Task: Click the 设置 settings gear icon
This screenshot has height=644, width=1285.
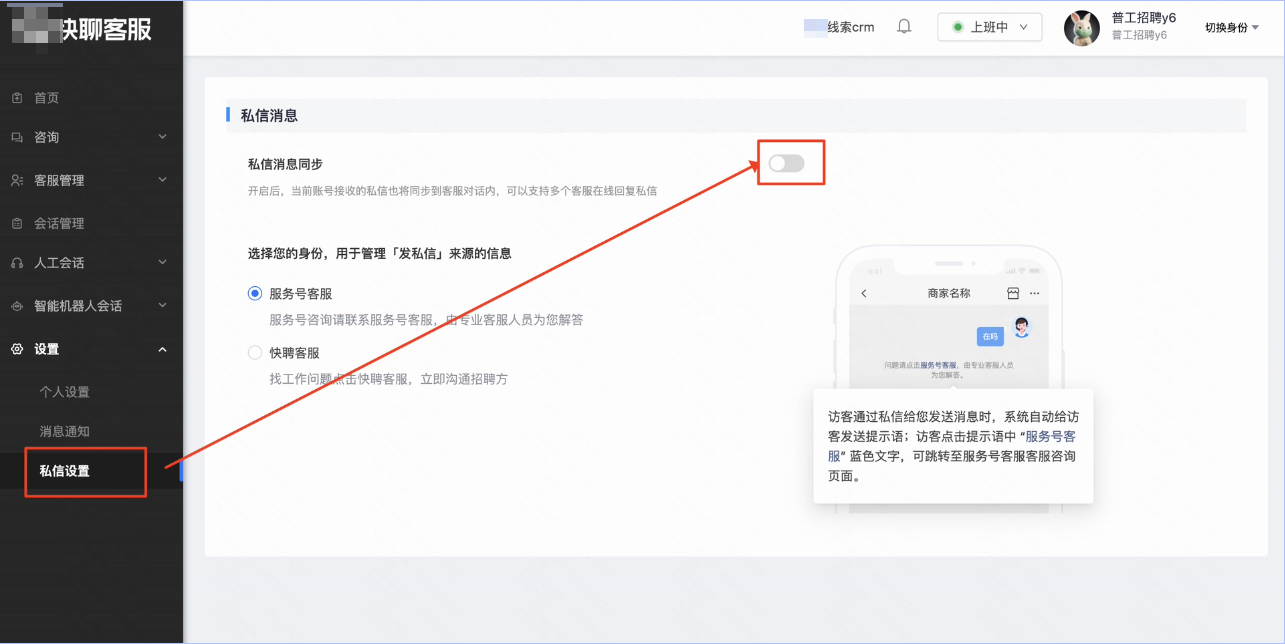Action: pos(17,348)
